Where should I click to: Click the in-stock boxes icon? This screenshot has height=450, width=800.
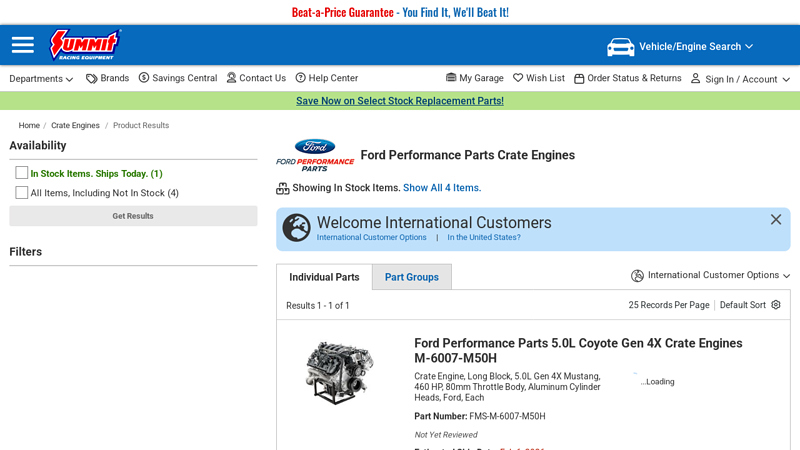pos(283,188)
